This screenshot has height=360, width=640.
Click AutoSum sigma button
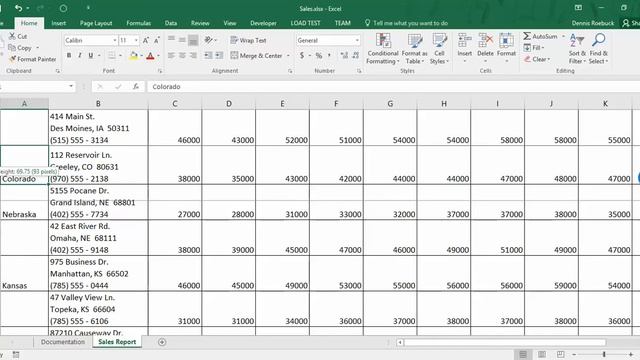coord(540,36)
